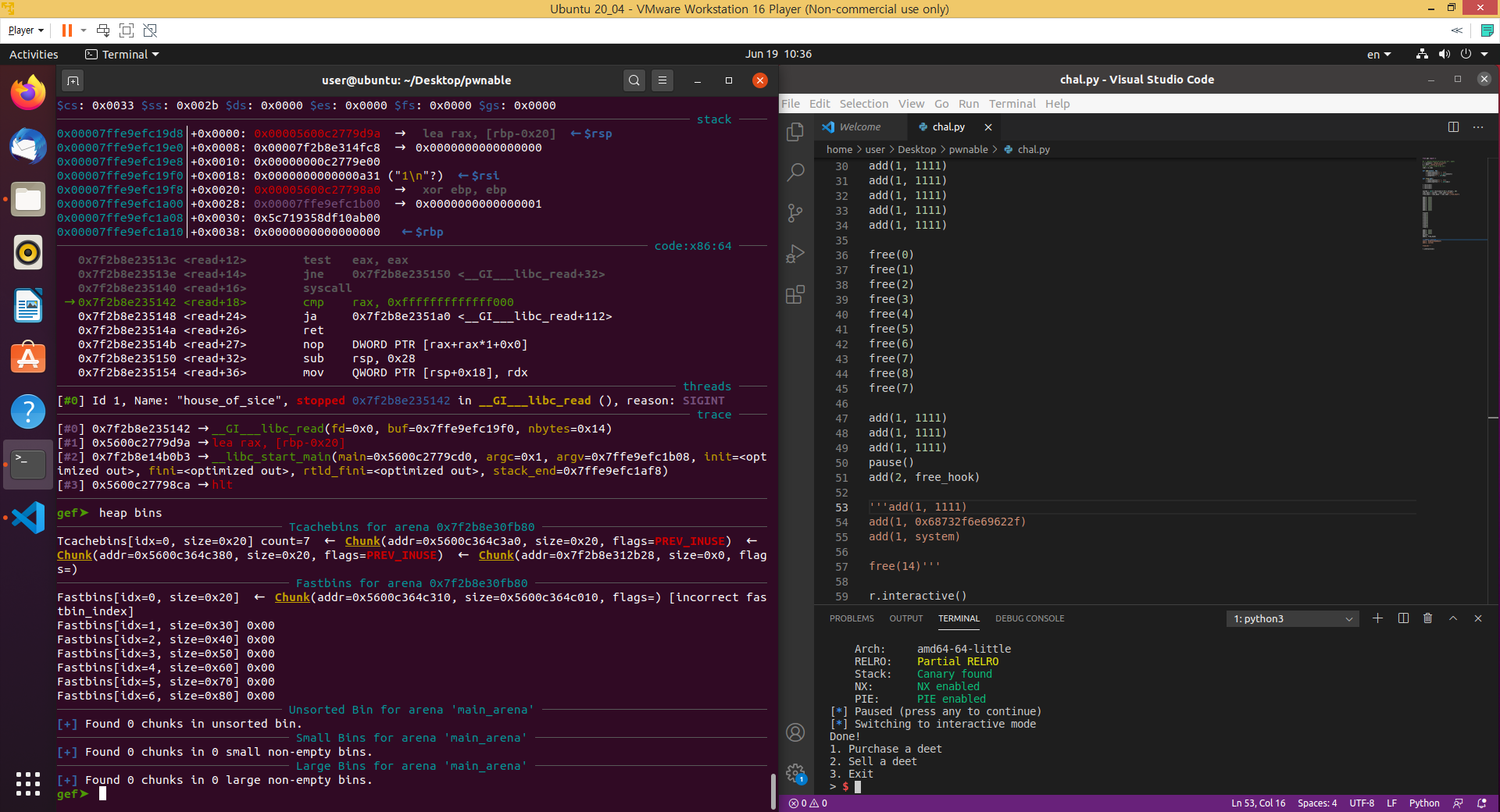The image size is (1500, 812).
Task: Open Rhythmbox from the Ubuntu dock
Action: [28, 252]
